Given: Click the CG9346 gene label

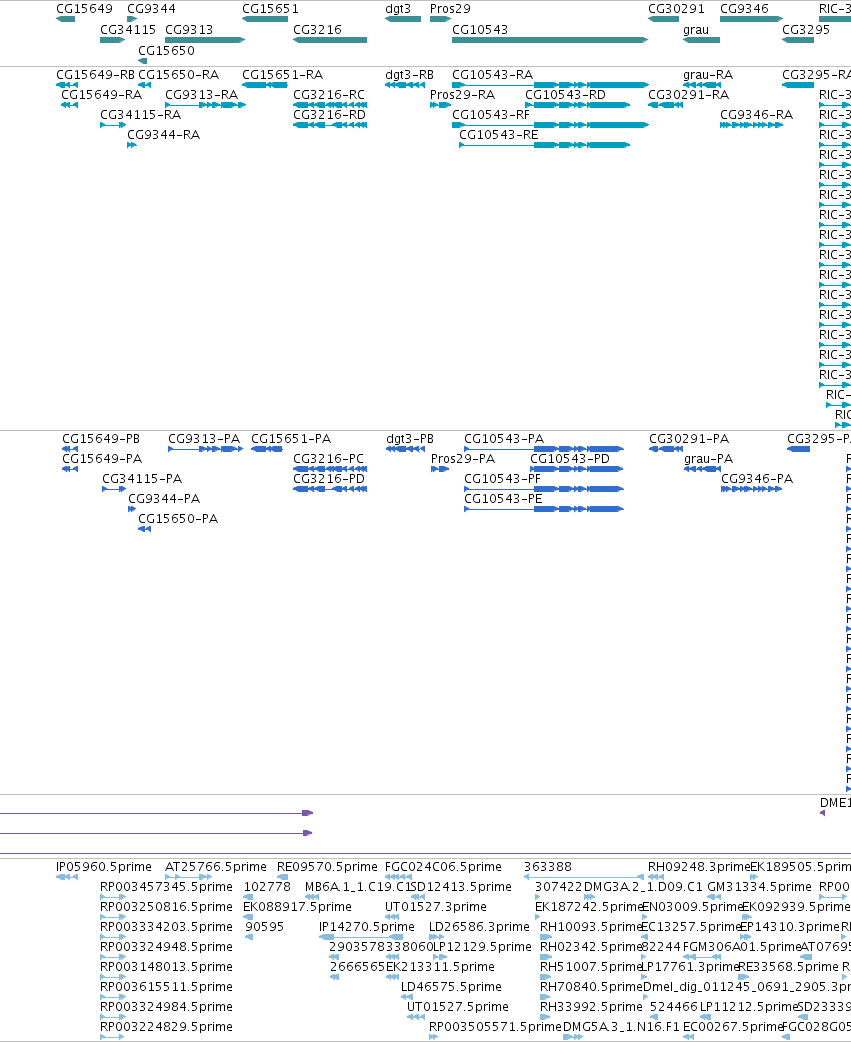Looking at the screenshot, I should [745, 9].
